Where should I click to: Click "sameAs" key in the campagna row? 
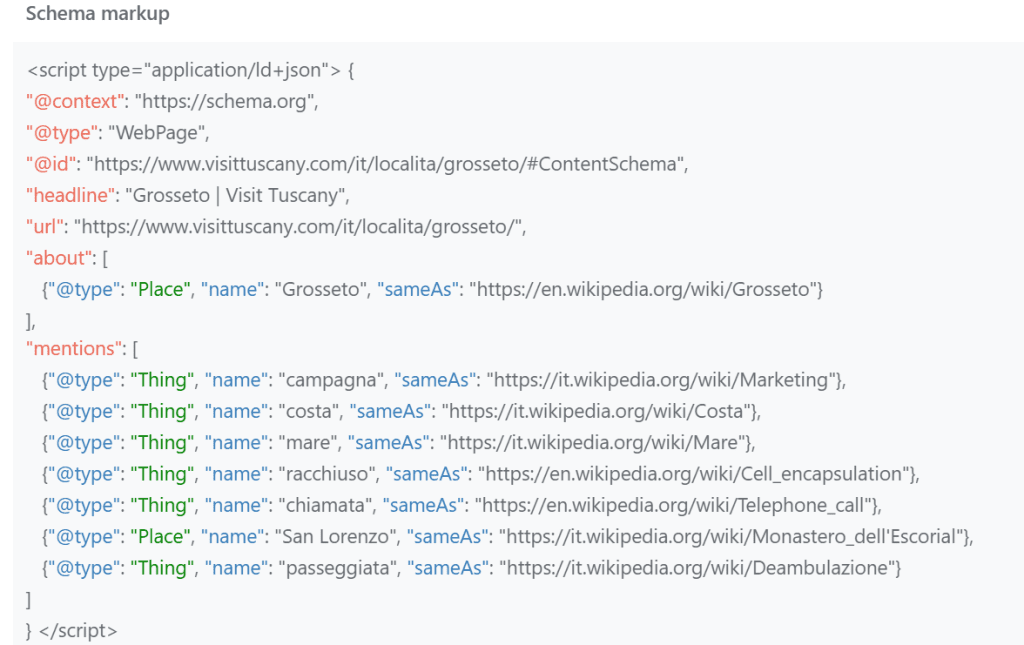coord(435,379)
